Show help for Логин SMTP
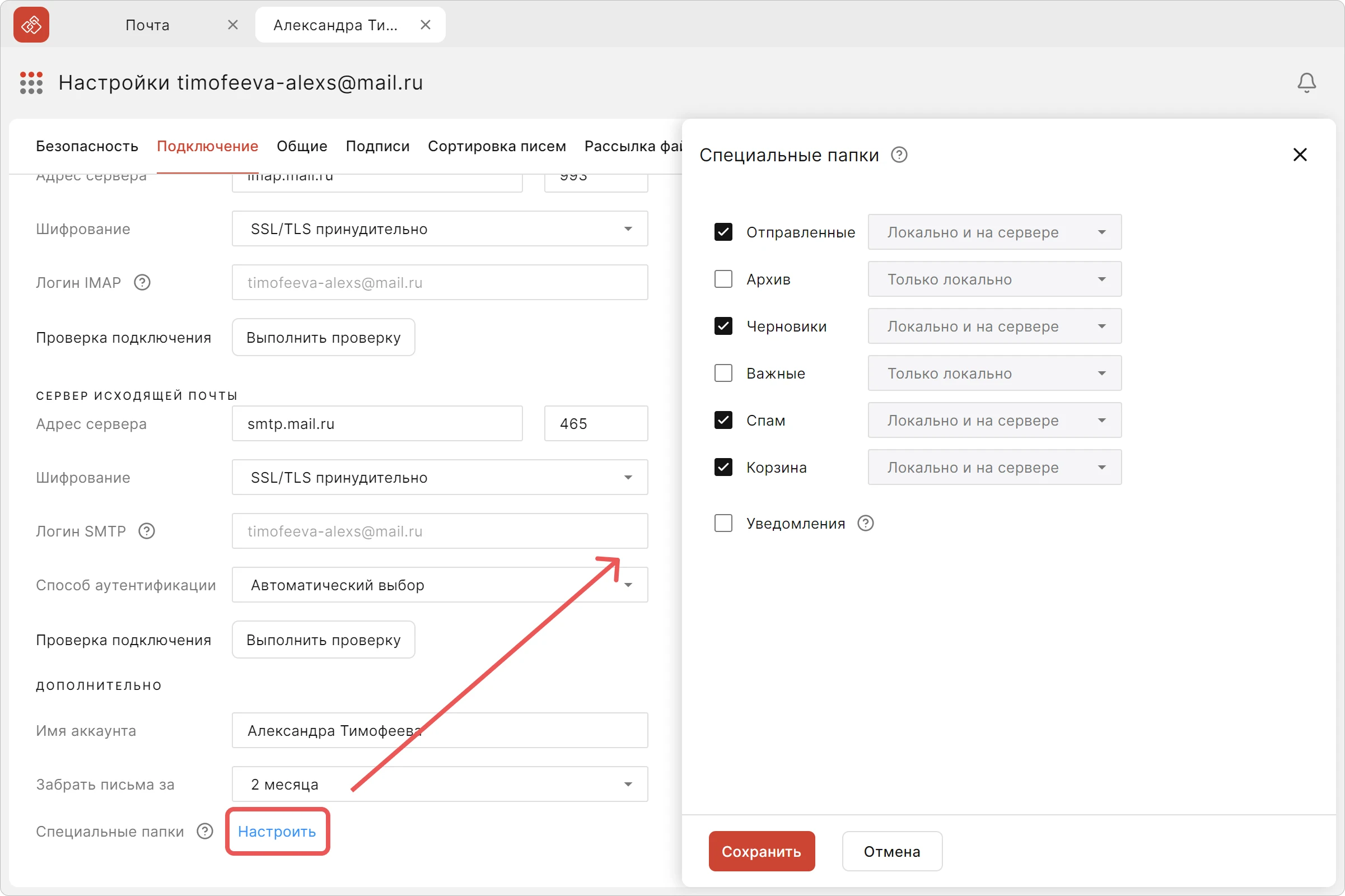 (x=146, y=531)
